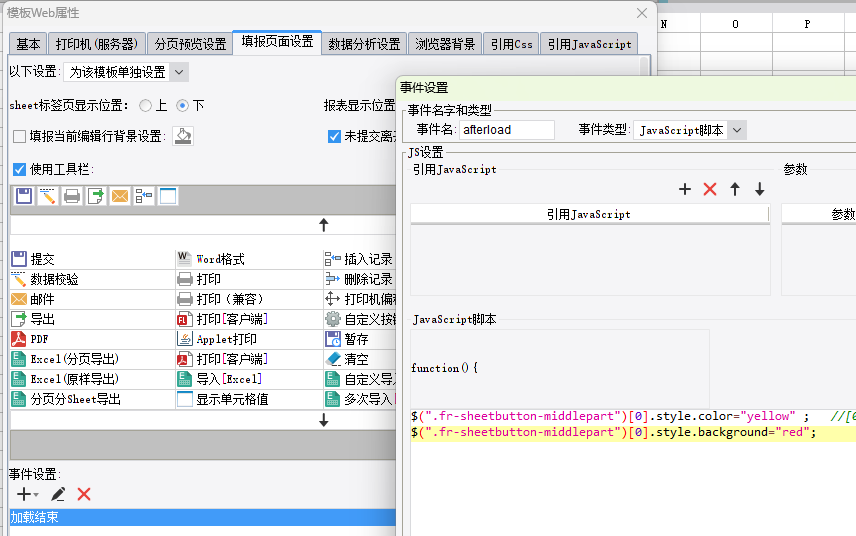Switch to the 引用Css tab
This screenshot has height=536, width=856.
(x=512, y=44)
